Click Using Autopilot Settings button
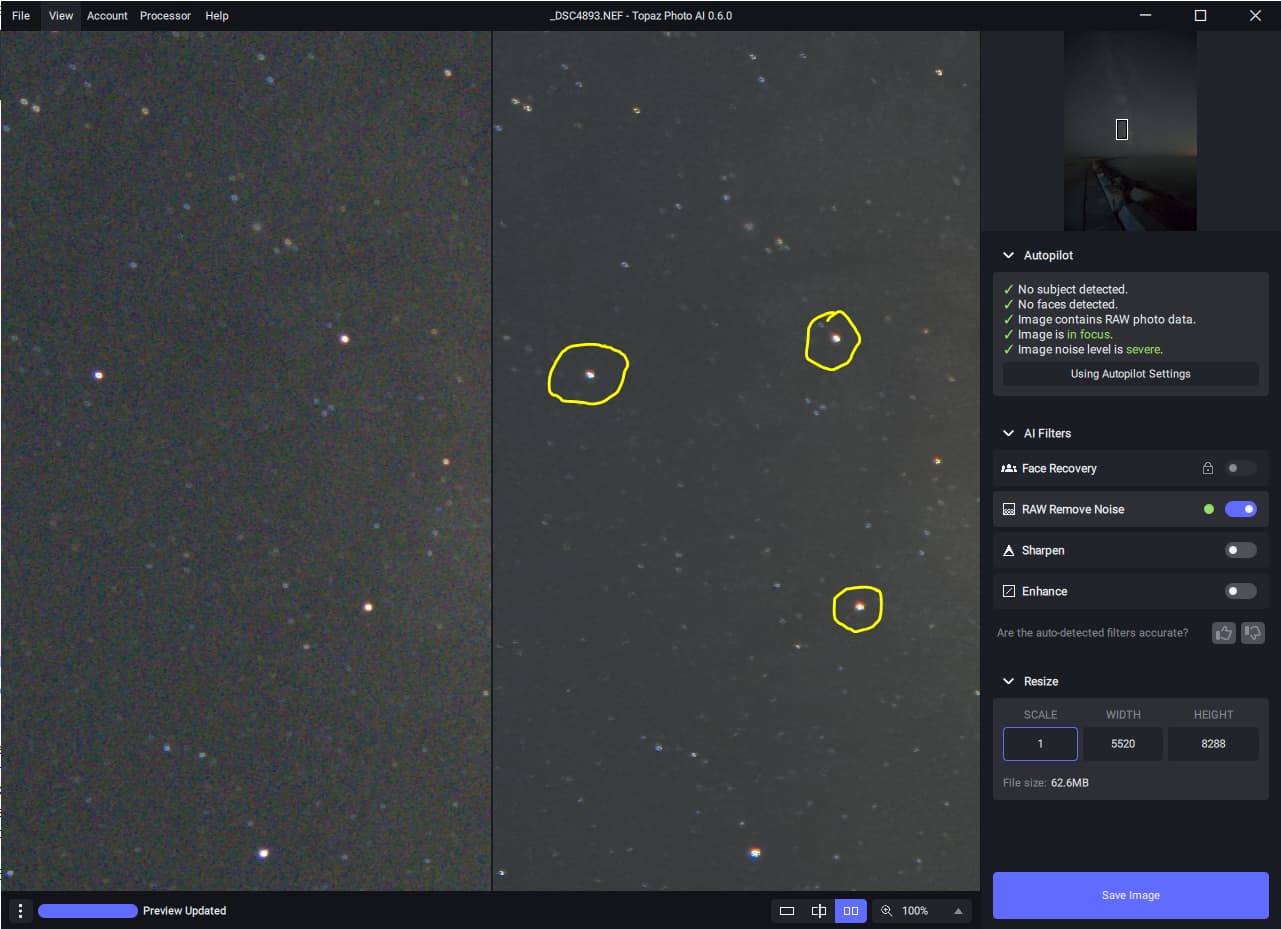Screen dimensions: 1281x929 coord(1130,374)
